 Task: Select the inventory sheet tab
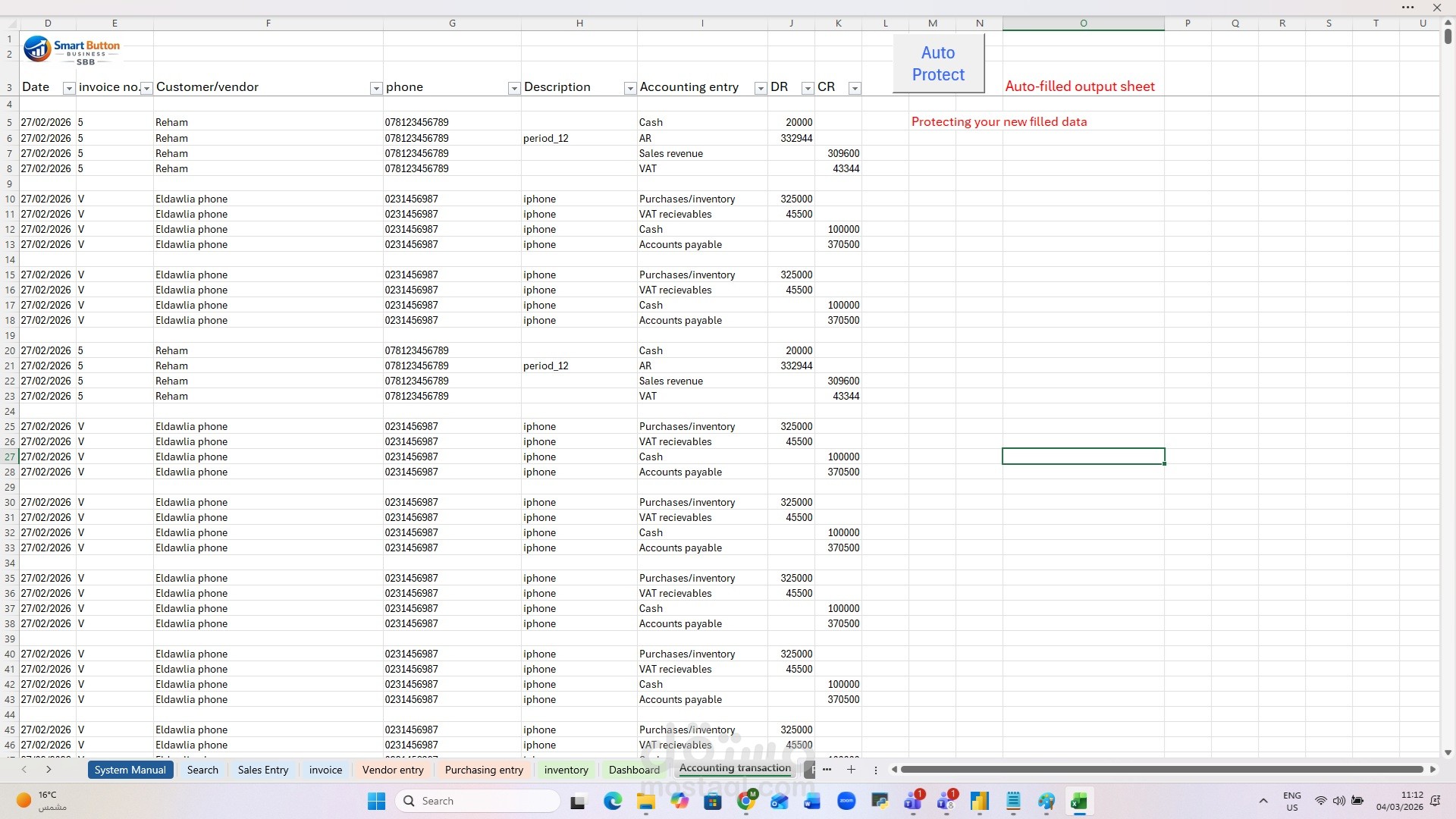tap(566, 770)
